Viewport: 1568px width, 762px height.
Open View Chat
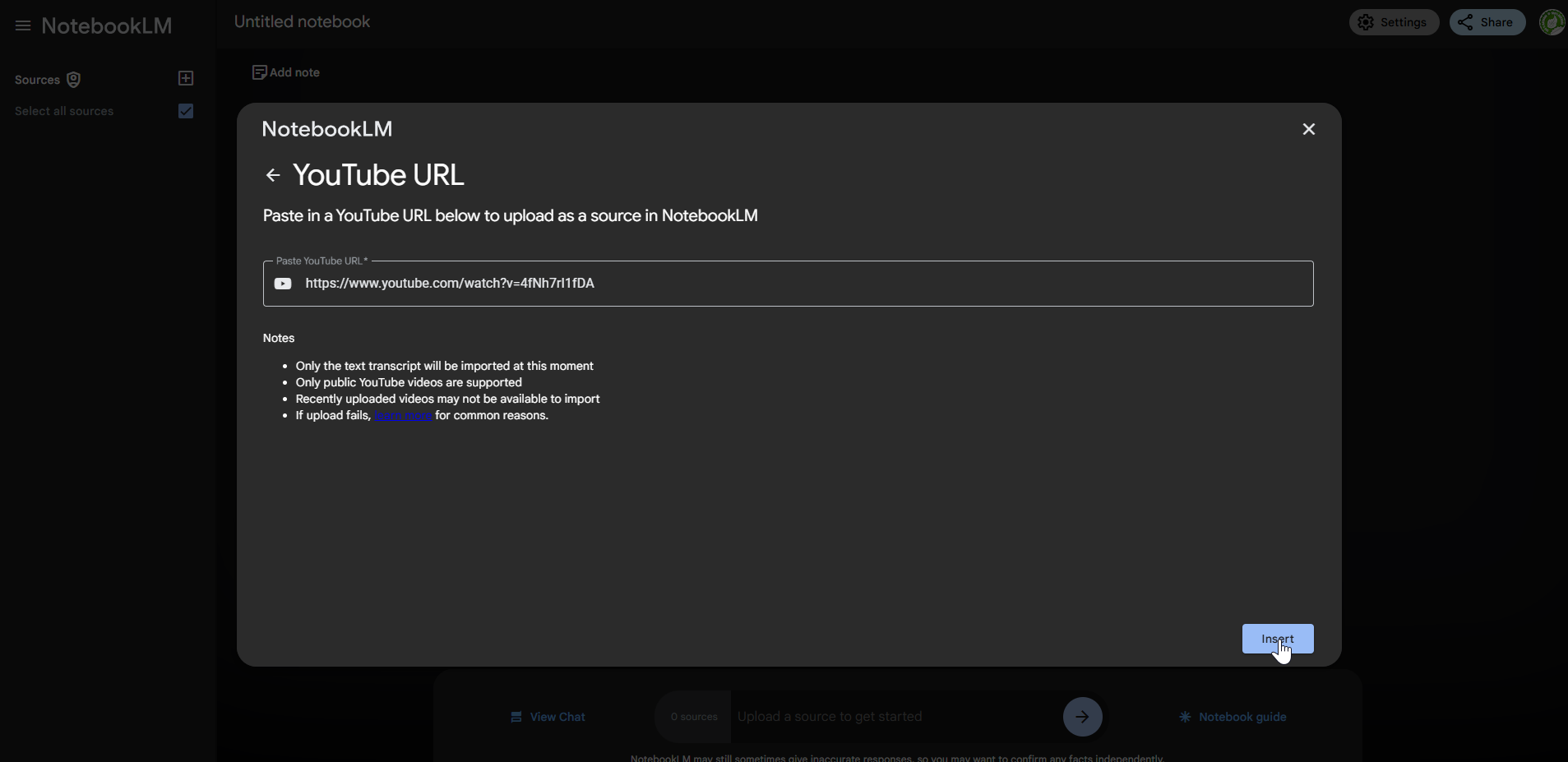(548, 717)
